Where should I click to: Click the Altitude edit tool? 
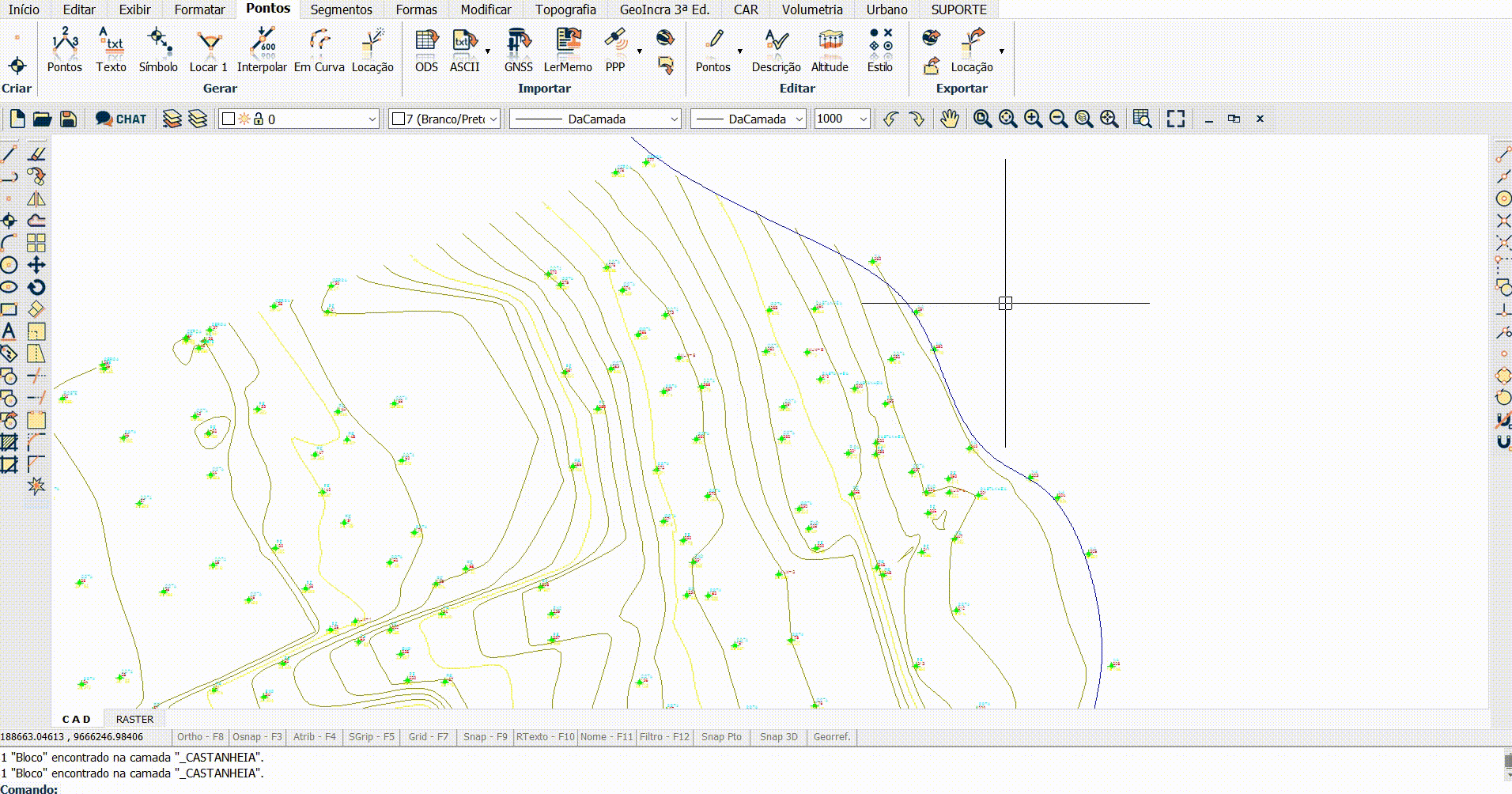point(830,51)
